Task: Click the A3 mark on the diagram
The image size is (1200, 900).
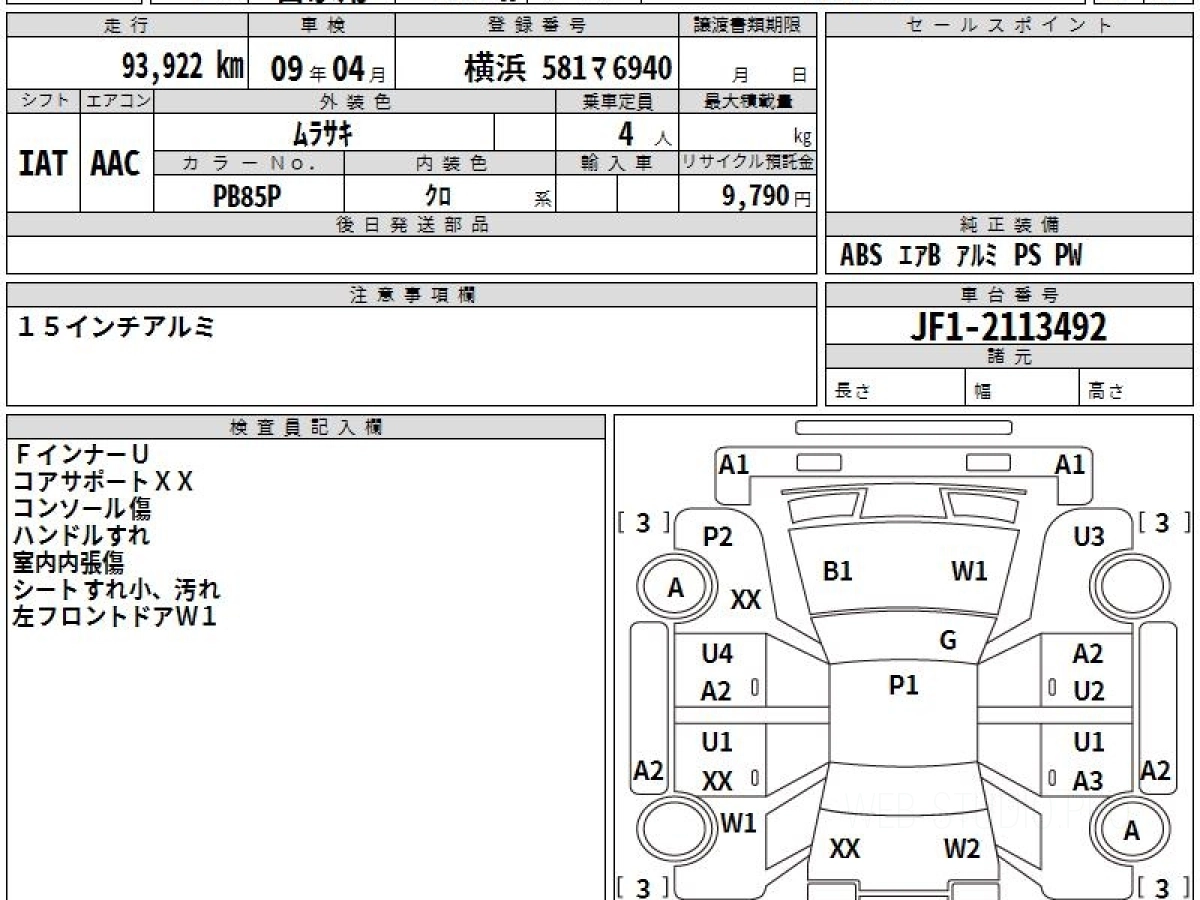Action: coord(1087,781)
